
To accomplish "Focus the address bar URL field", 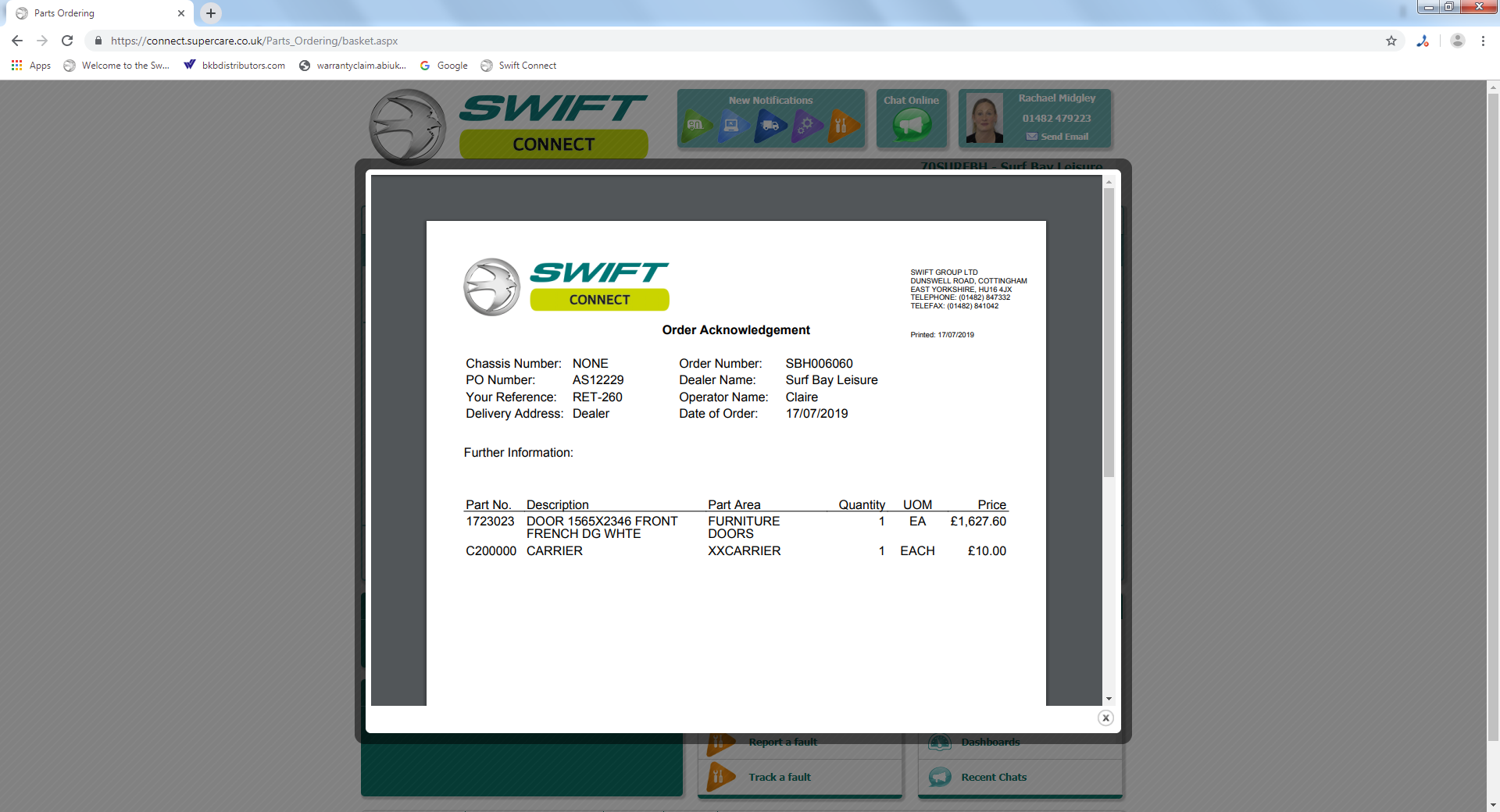I will 734,41.
